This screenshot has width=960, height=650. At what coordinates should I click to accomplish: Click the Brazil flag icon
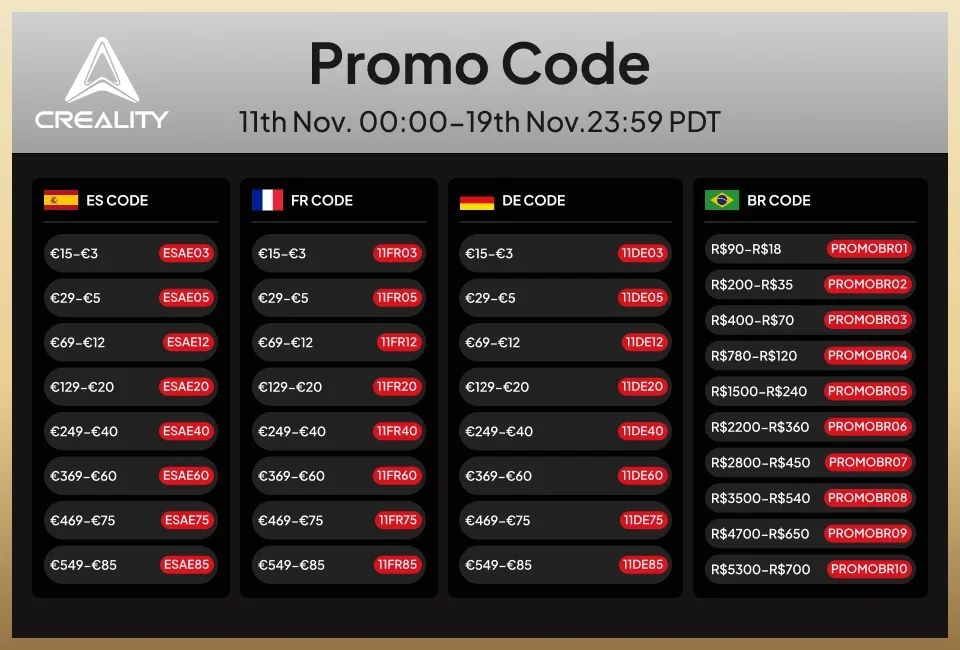coord(722,200)
